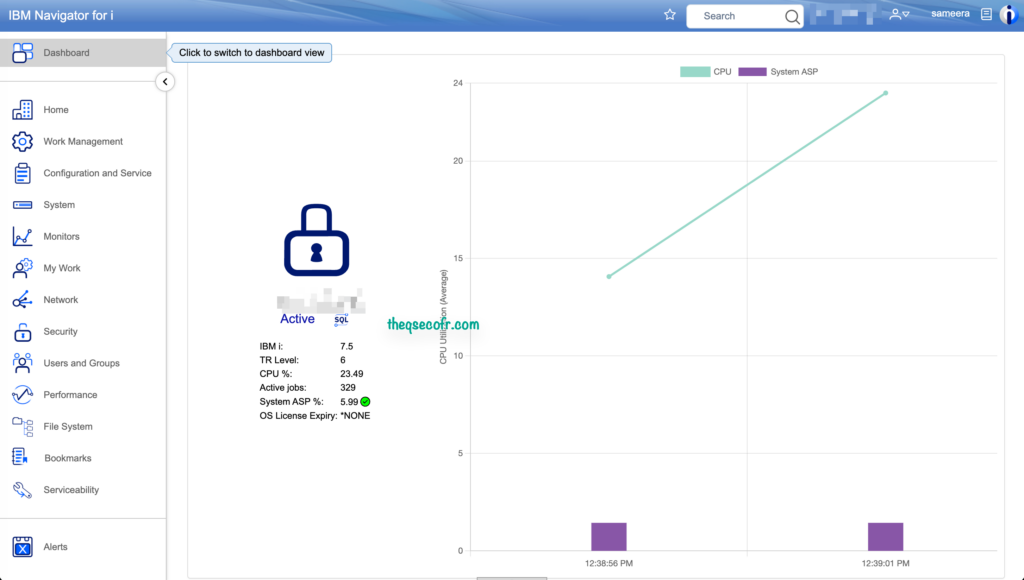Click the IBM Navigator for i title
1024x580 pixels.
tap(61, 15)
